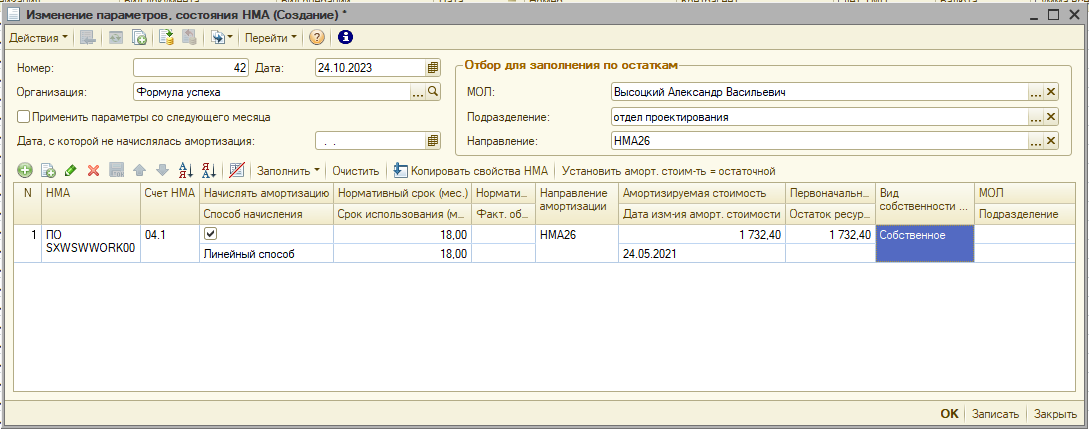The height and width of the screenshot is (429, 1089).
Task: Click the green Add row icon
Action: coord(25,171)
